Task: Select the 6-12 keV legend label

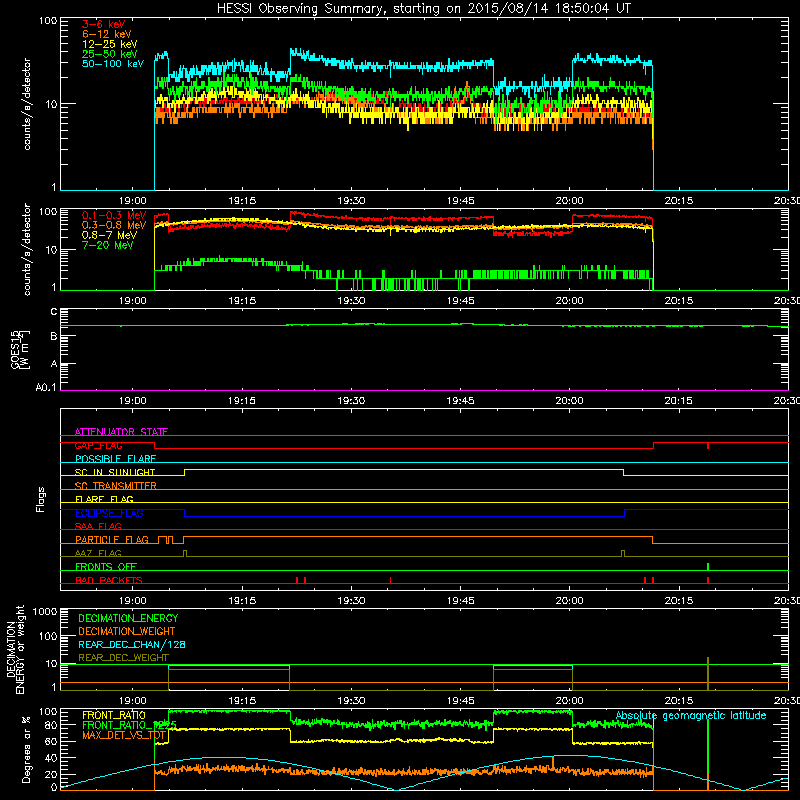Action: tap(107, 34)
